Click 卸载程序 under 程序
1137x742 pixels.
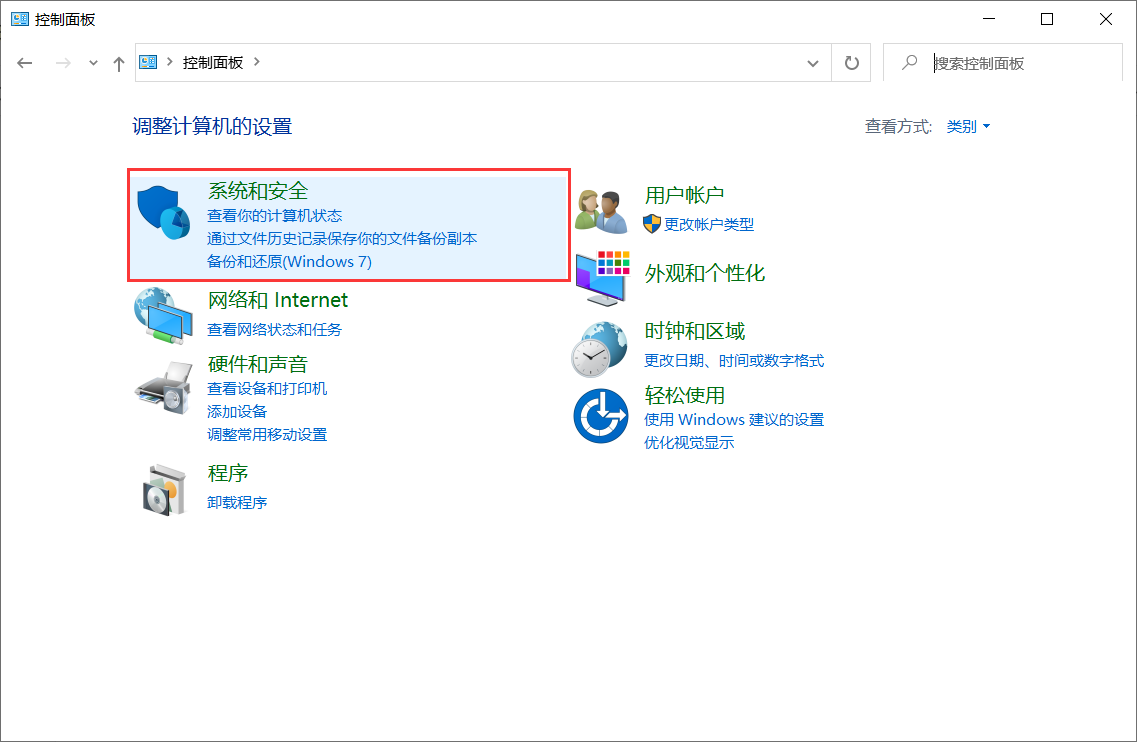click(239, 502)
